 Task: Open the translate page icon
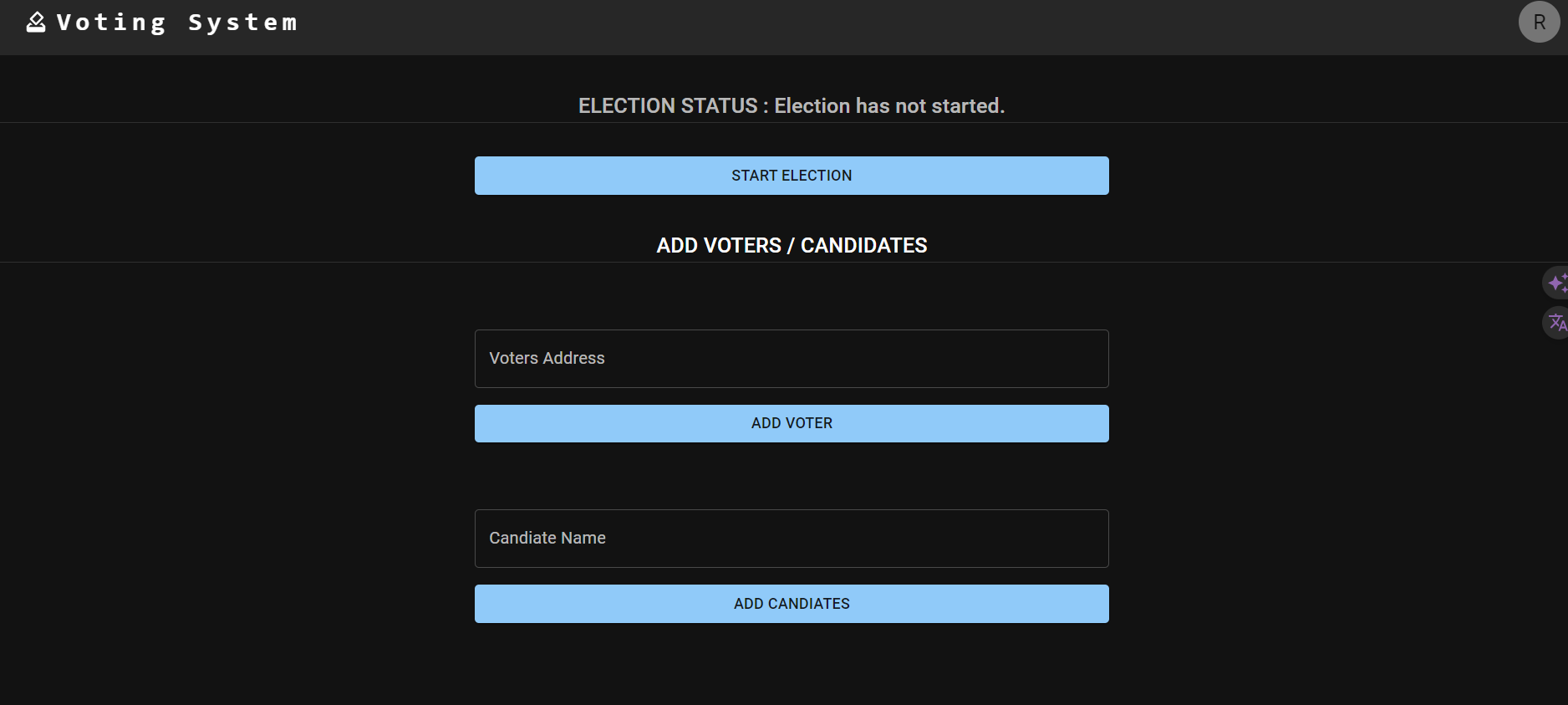pos(1557,322)
